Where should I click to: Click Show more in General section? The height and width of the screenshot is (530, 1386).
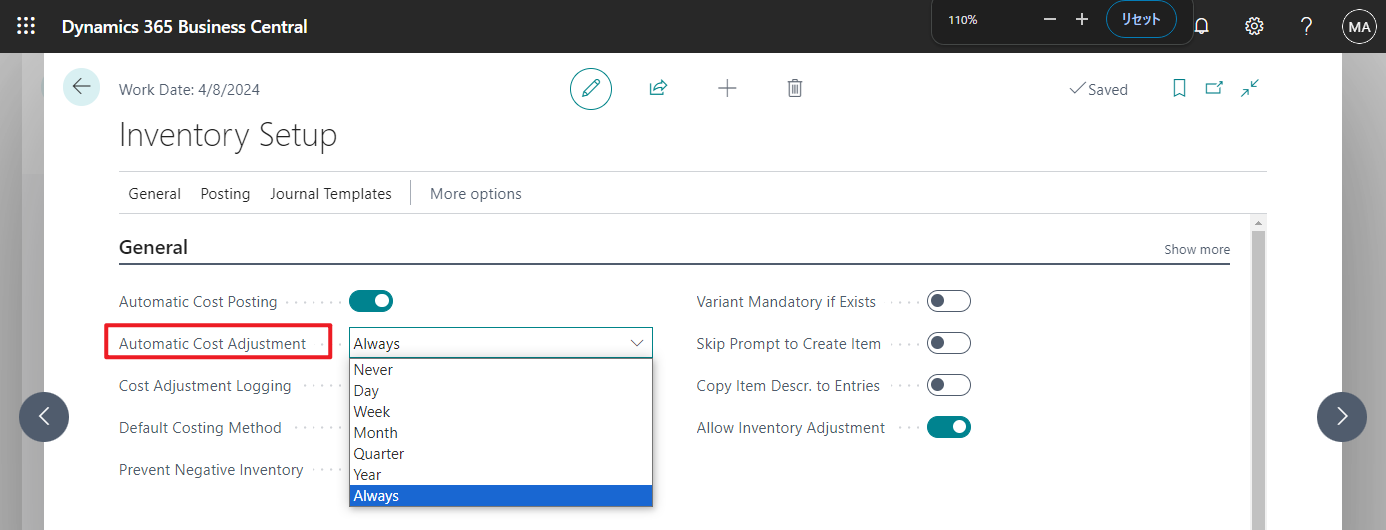pyautogui.click(x=1196, y=250)
